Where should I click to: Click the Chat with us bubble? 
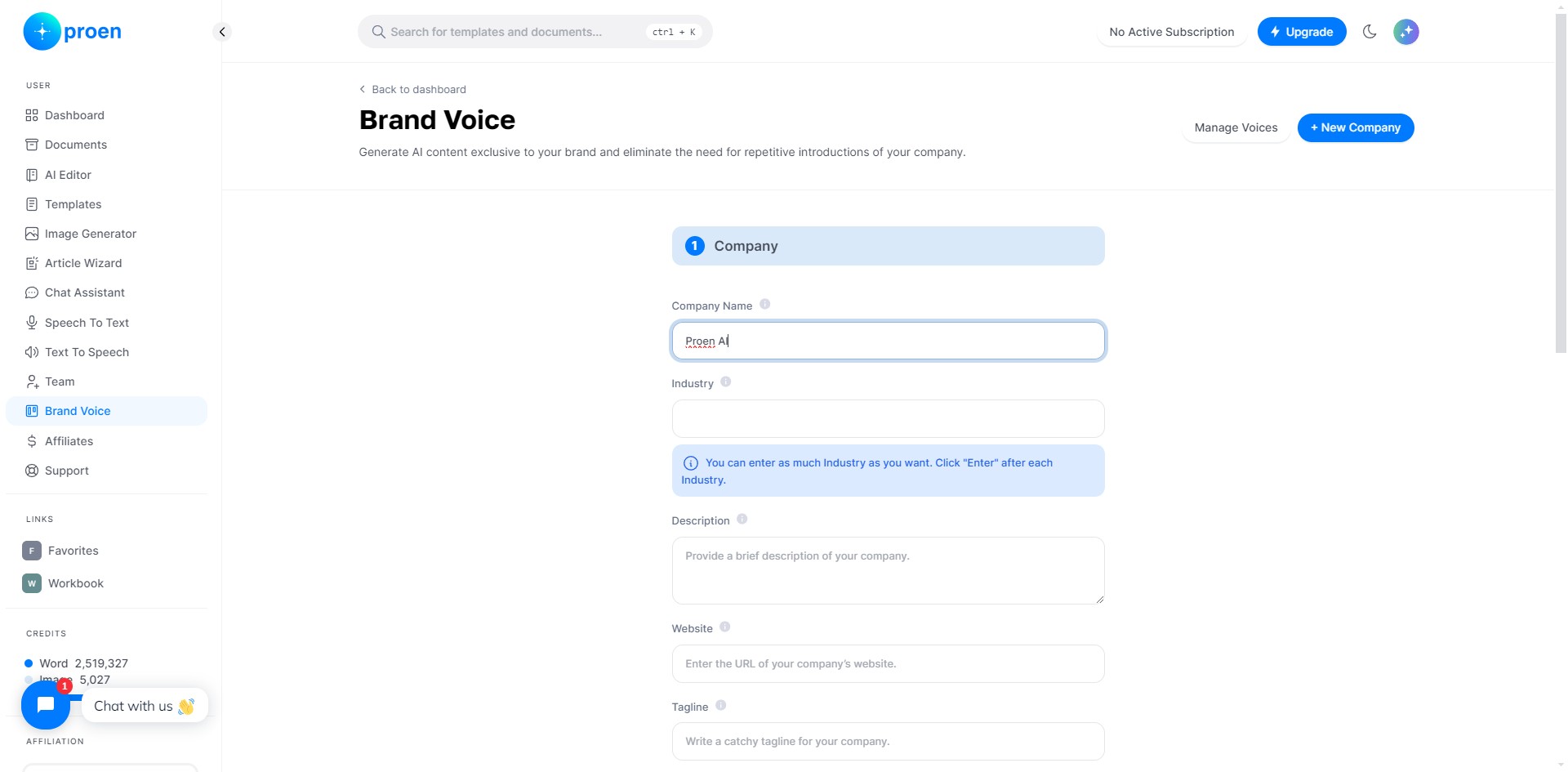(145, 706)
